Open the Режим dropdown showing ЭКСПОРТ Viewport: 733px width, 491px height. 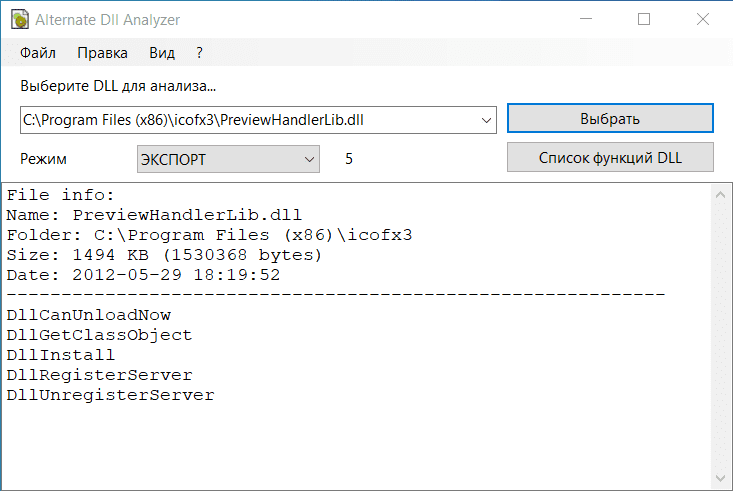[x=228, y=158]
